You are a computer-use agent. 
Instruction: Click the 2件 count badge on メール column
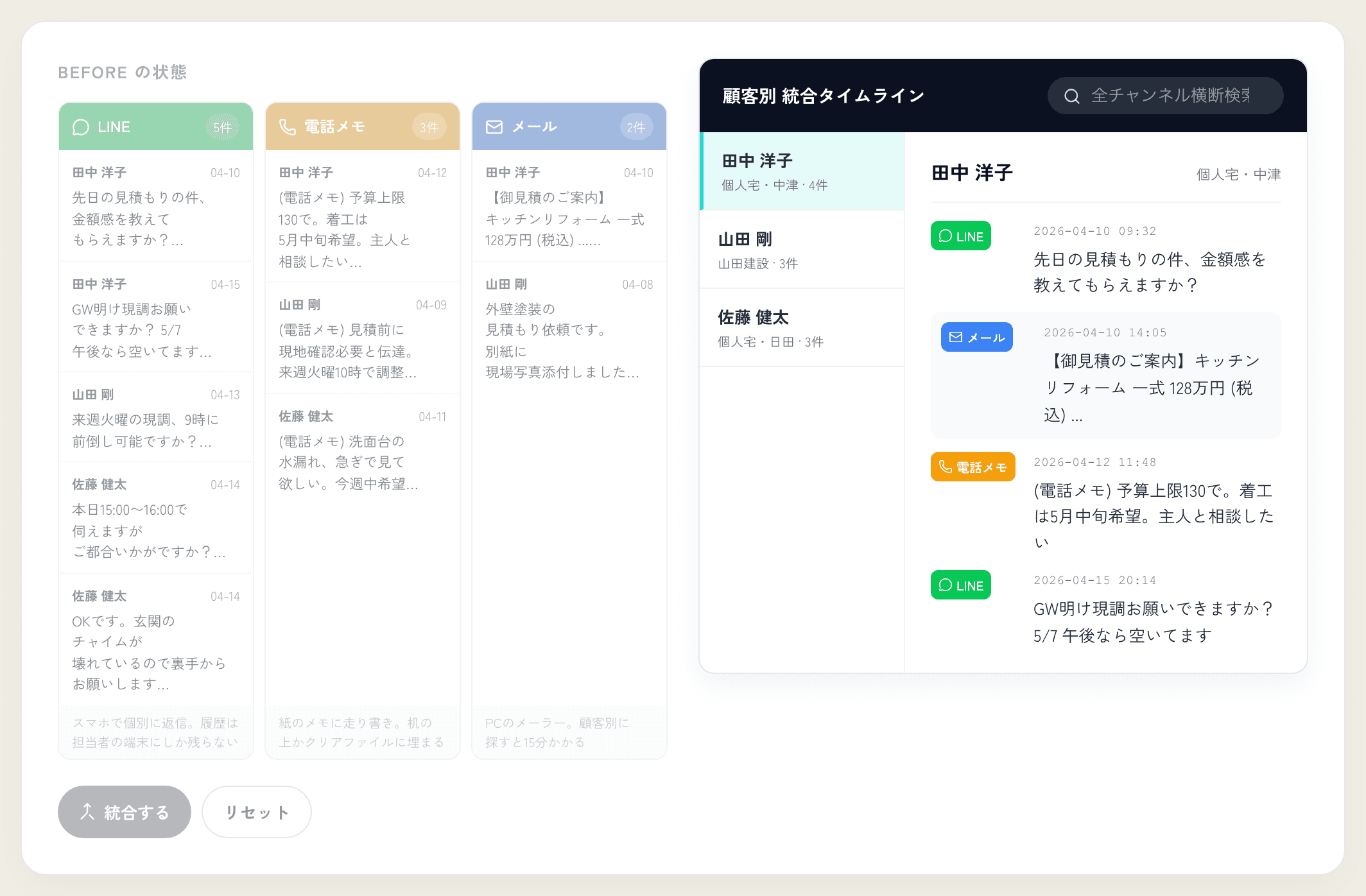coord(636,127)
